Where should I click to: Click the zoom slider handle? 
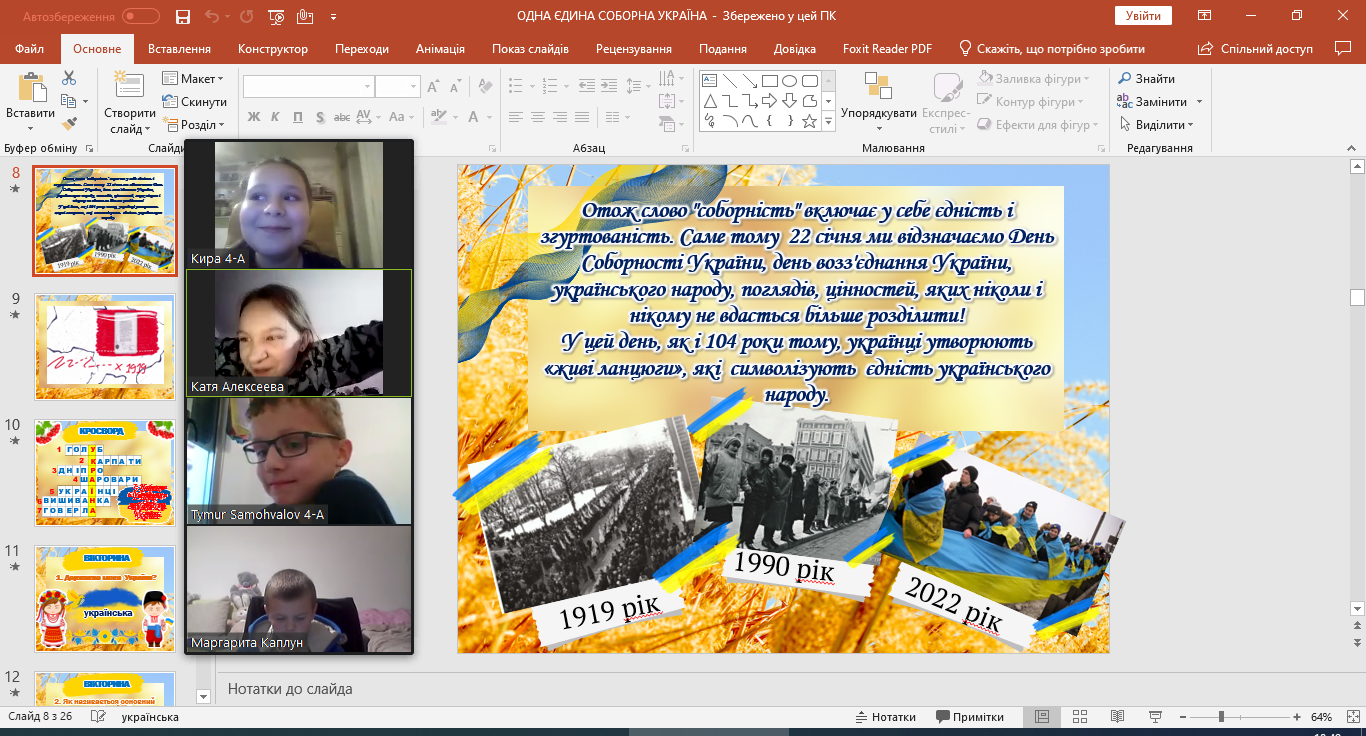click(1221, 717)
